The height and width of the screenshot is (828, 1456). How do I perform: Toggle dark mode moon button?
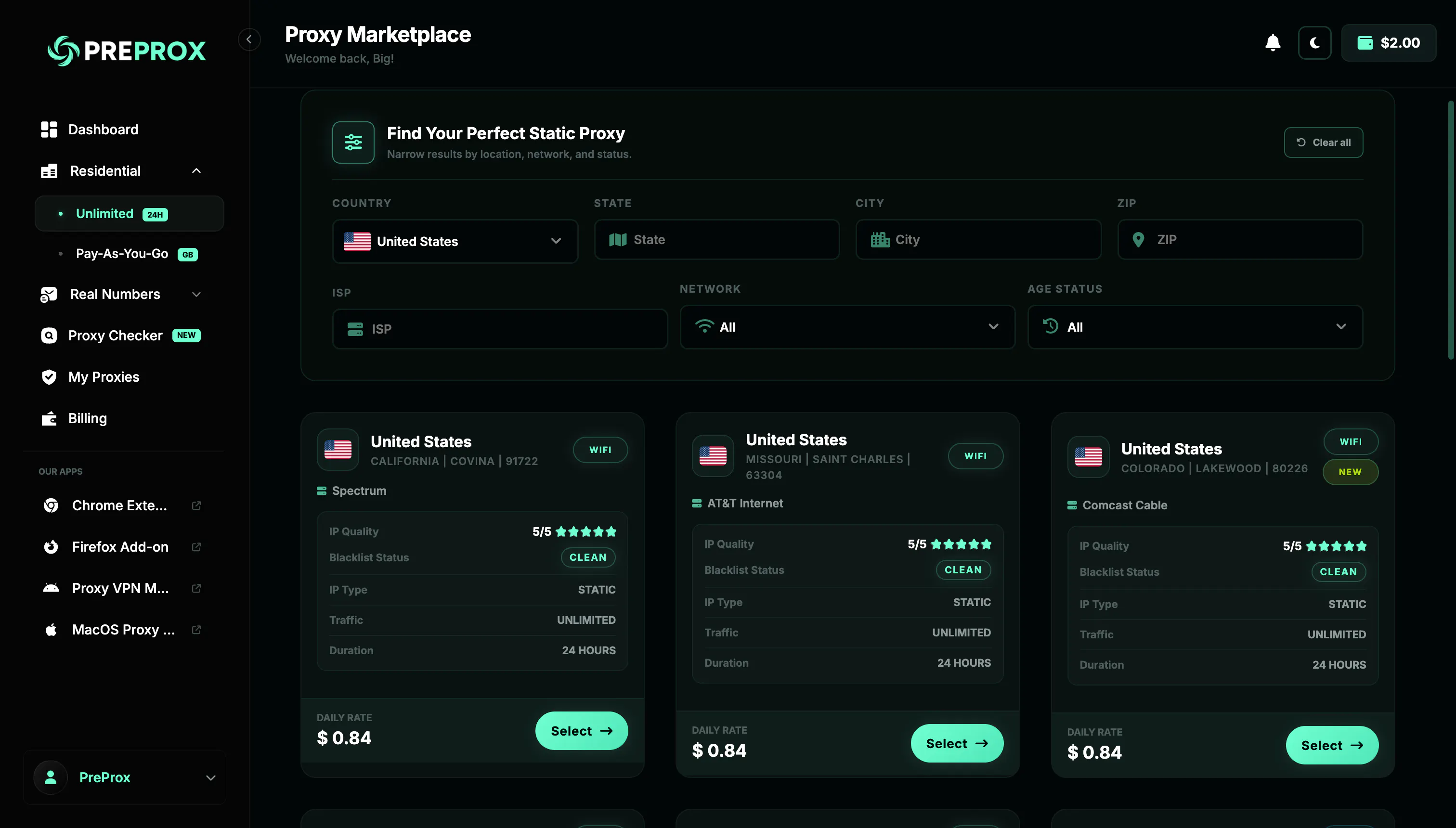click(x=1314, y=43)
